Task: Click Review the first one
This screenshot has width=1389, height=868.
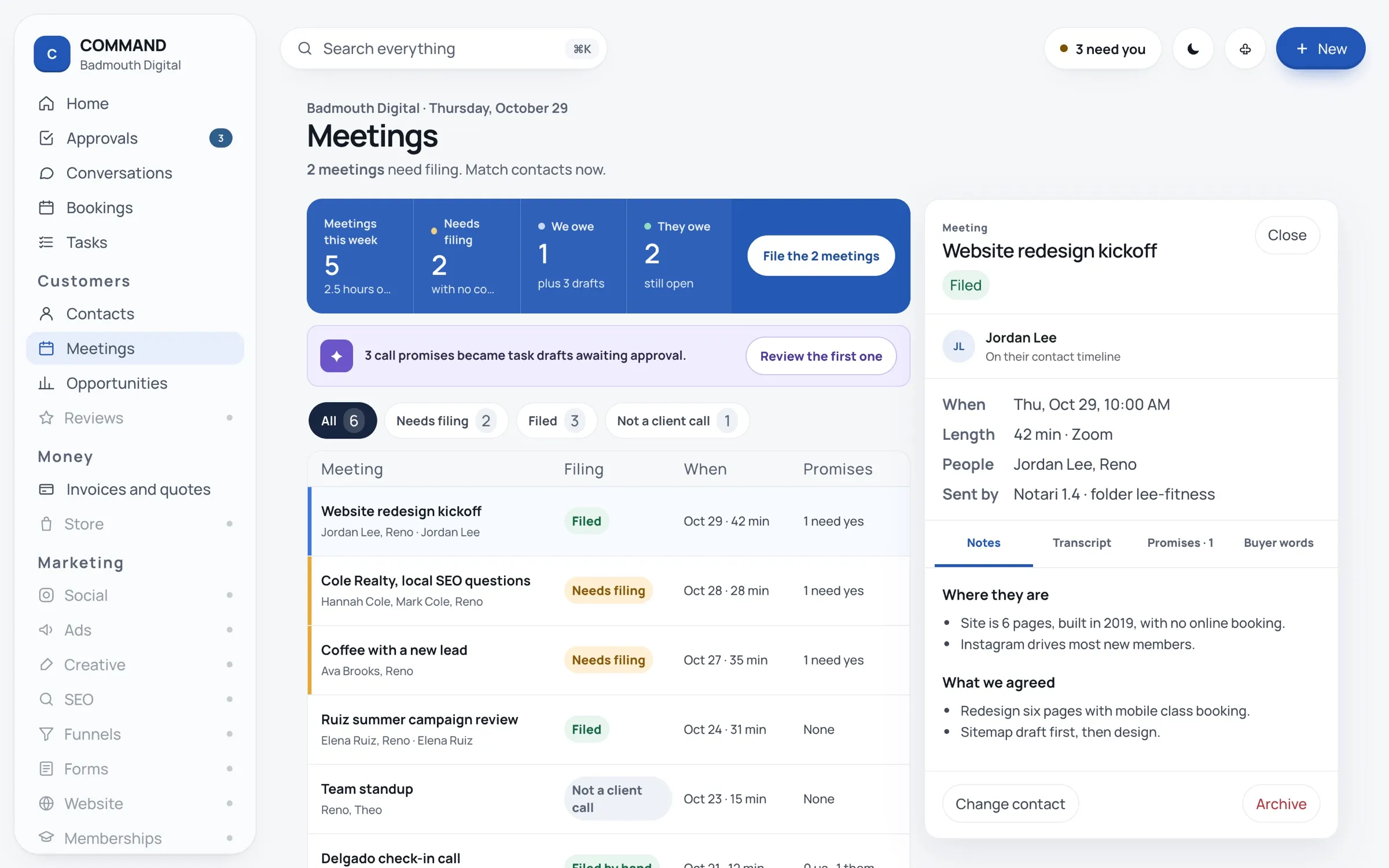Action: click(x=821, y=356)
